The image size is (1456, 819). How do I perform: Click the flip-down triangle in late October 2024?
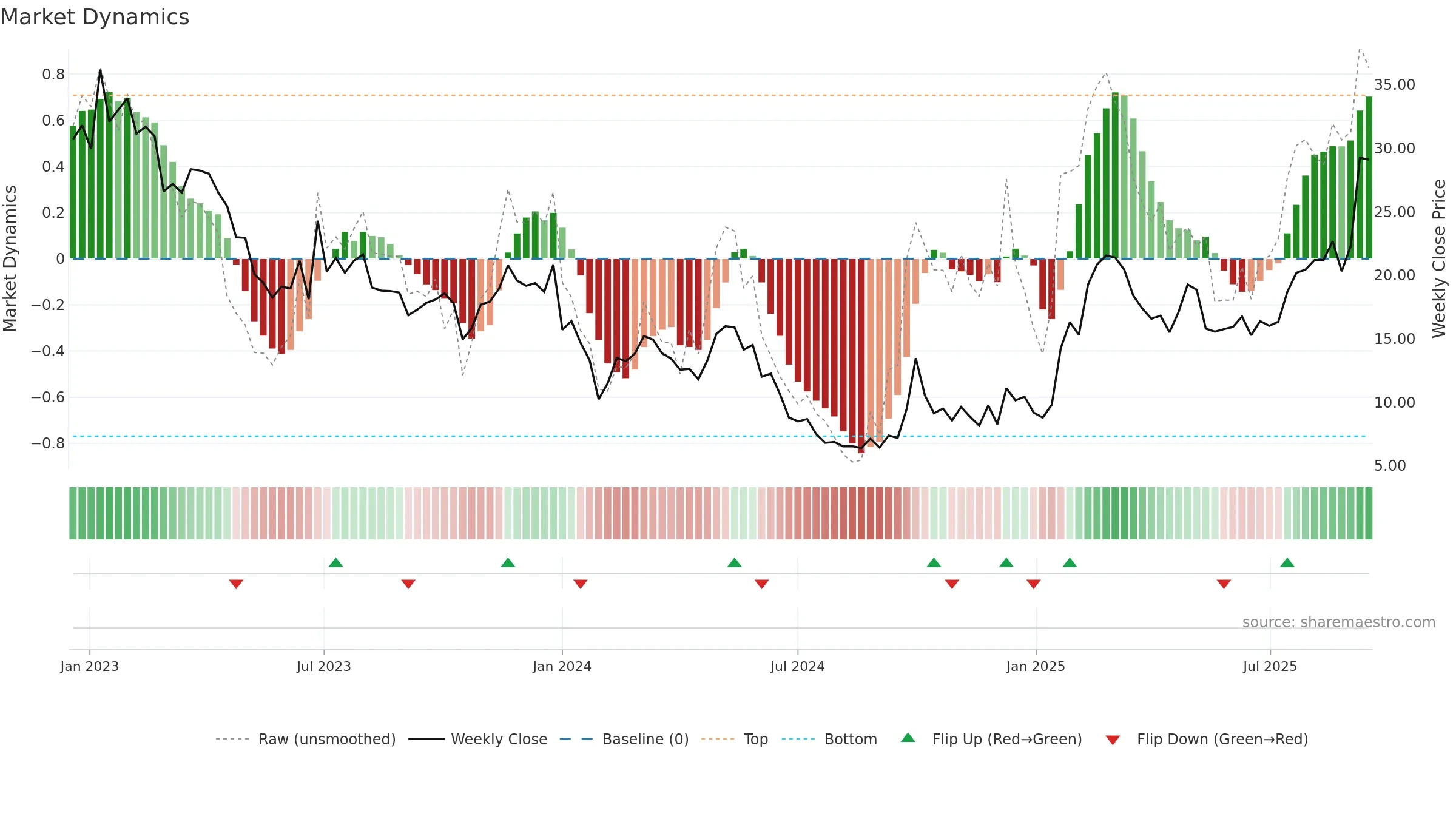click(952, 584)
